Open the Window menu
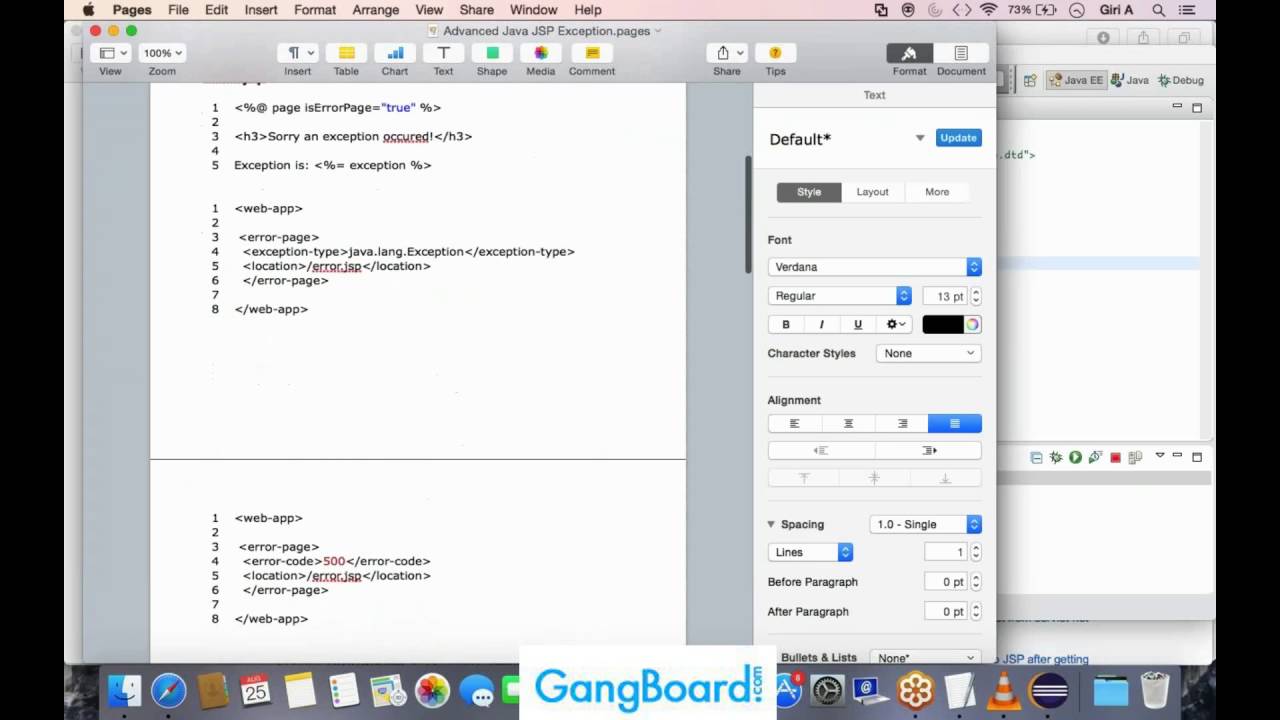1280x720 pixels. 533,10
